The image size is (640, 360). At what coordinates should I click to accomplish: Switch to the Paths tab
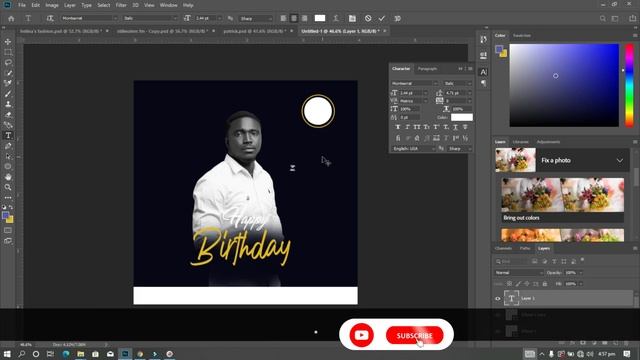525,248
